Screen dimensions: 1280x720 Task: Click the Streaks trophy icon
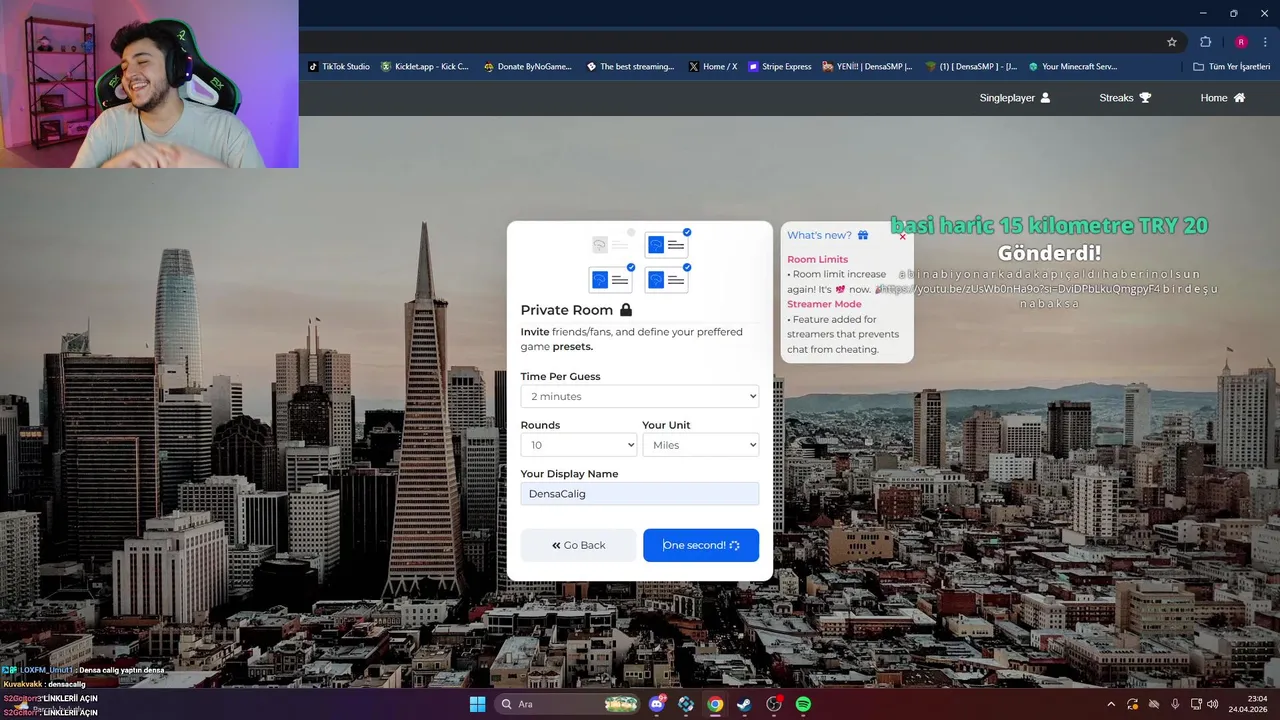(1145, 98)
